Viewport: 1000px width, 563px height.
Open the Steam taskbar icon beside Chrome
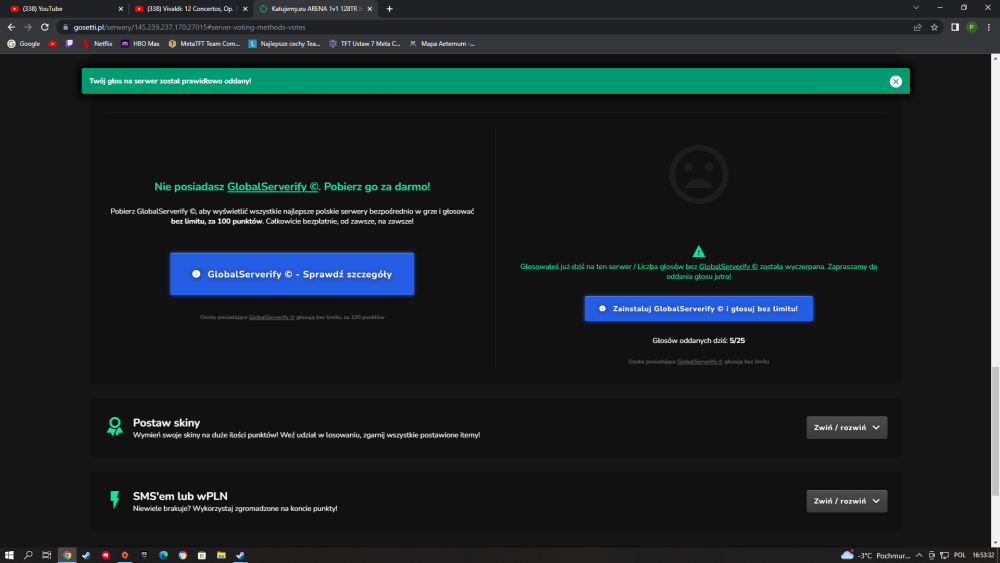pos(86,555)
